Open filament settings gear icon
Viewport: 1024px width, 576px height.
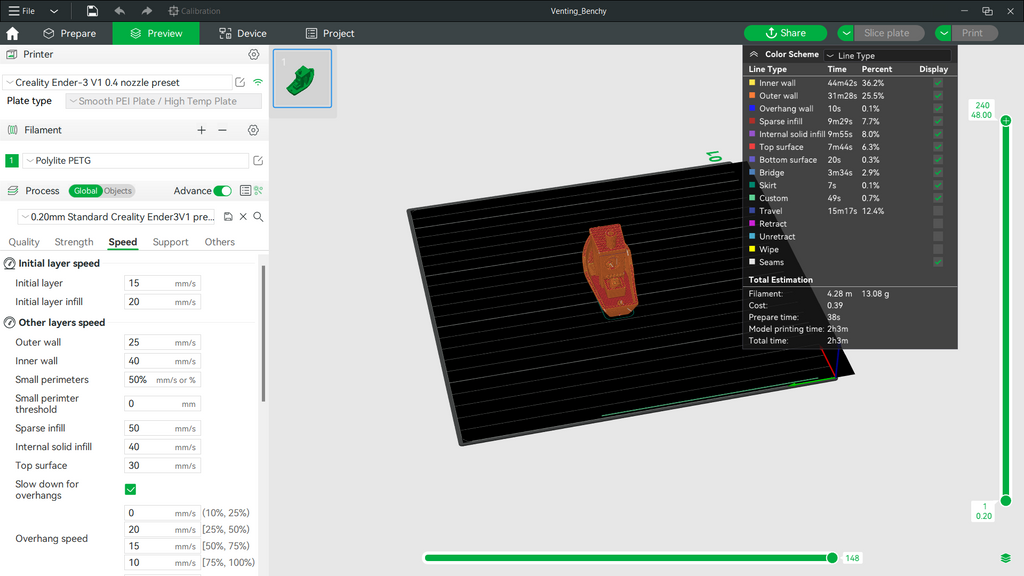(253, 130)
